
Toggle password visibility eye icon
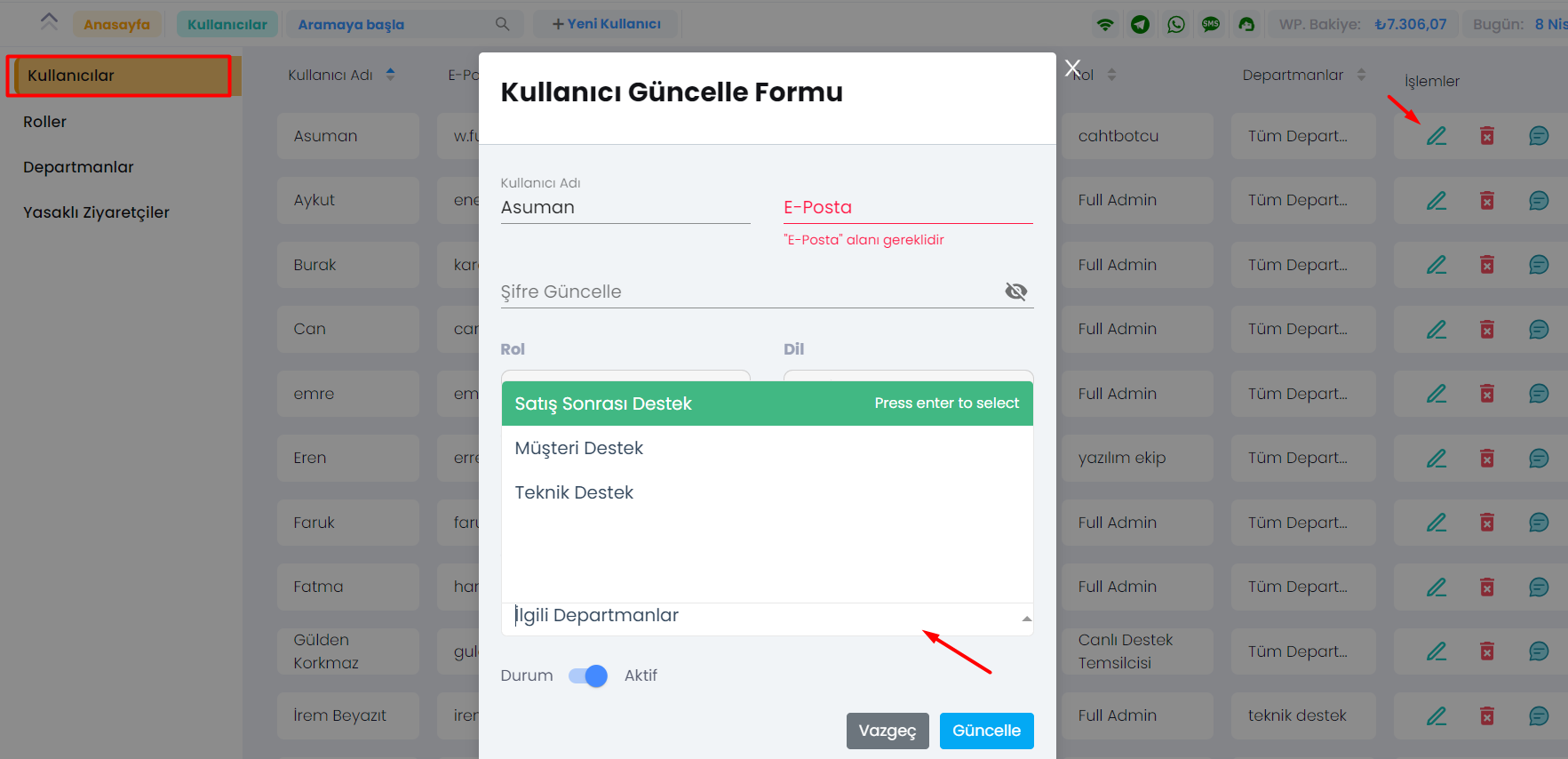pos(1016,292)
